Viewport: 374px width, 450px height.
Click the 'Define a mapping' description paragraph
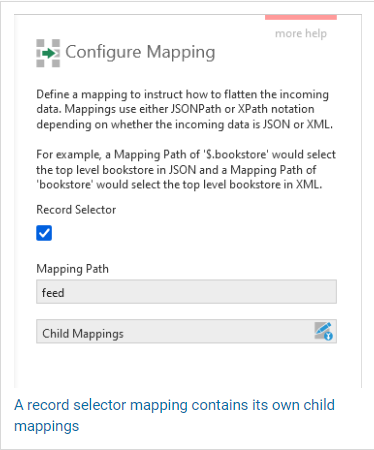tap(184, 109)
